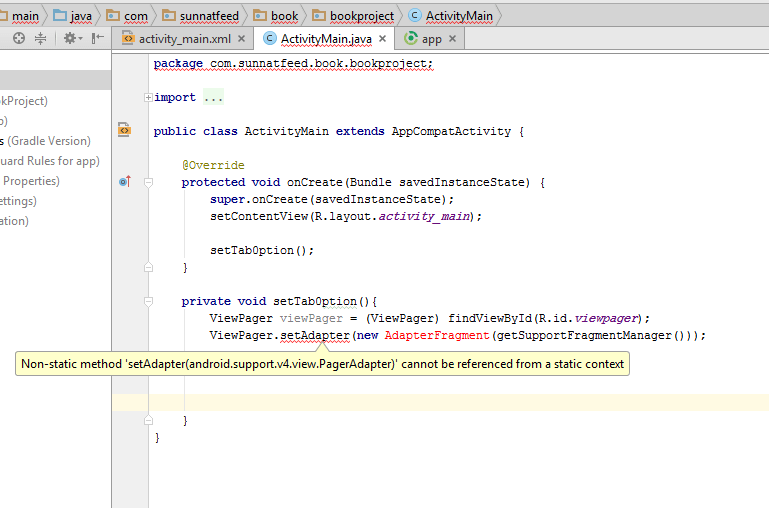Click the @Override annotation
769x508 pixels.
point(213,165)
